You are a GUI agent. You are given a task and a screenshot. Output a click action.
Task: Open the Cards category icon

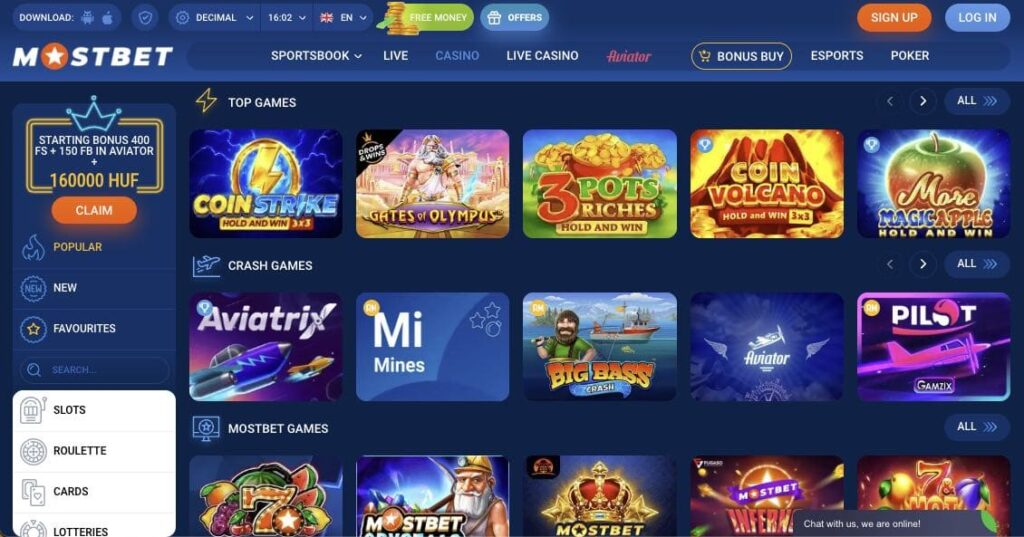33,492
